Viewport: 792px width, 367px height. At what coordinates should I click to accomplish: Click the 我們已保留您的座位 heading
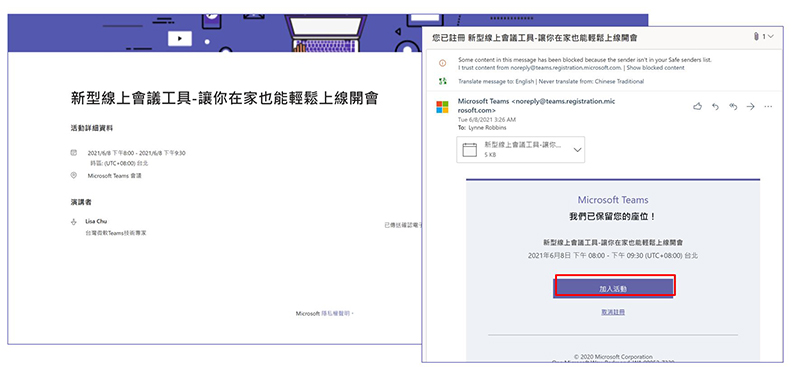(613, 217)
